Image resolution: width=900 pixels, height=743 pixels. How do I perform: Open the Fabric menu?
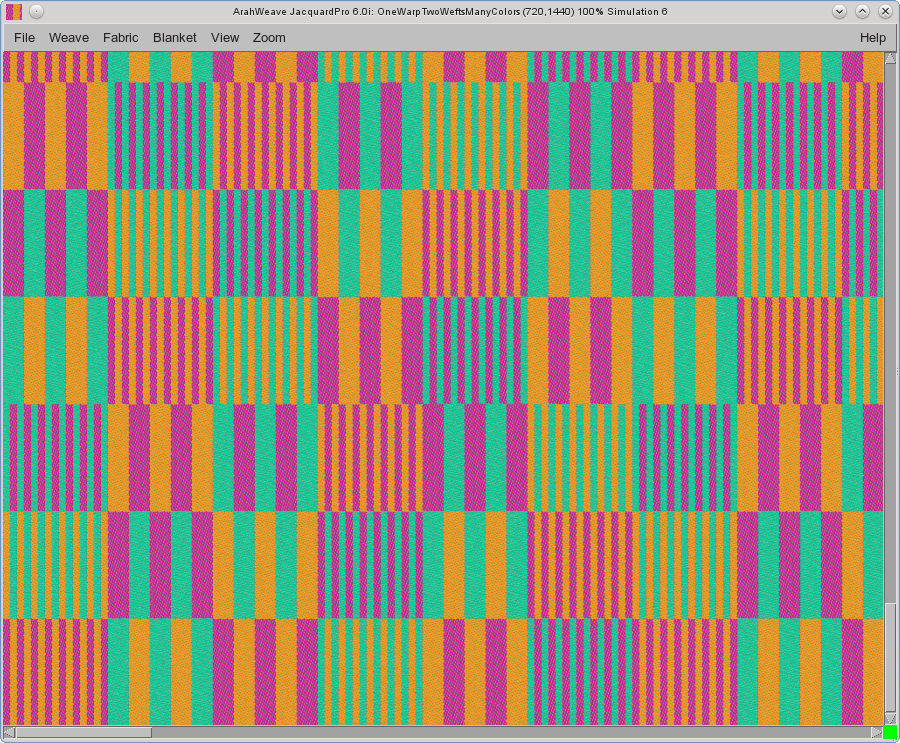121,37
